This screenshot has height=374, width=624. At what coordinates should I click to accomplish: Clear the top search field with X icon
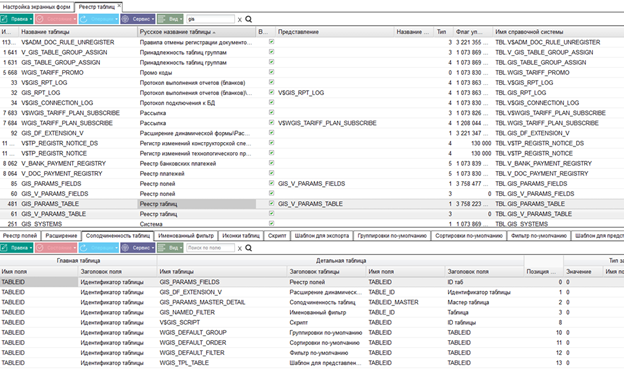coord(240,19)
